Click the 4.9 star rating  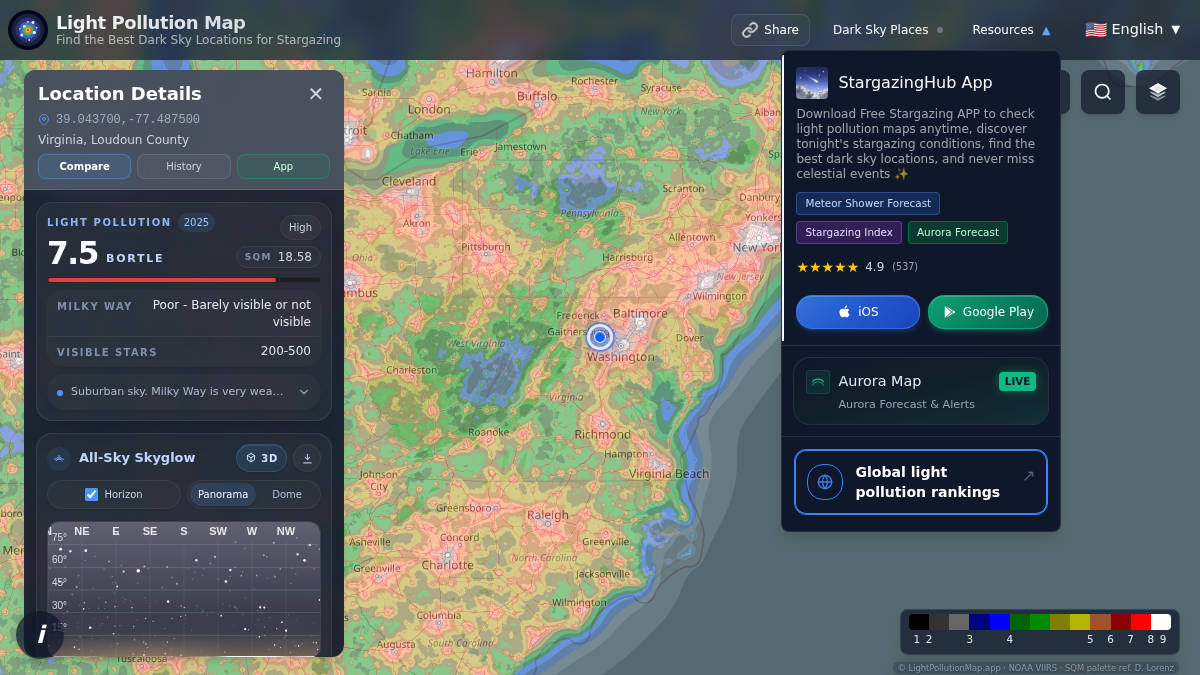point(857,267)
